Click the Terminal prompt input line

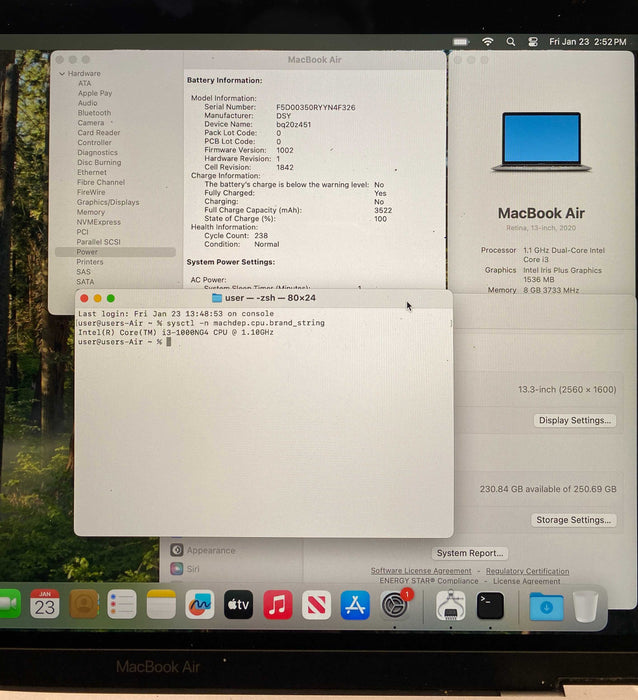263,342
